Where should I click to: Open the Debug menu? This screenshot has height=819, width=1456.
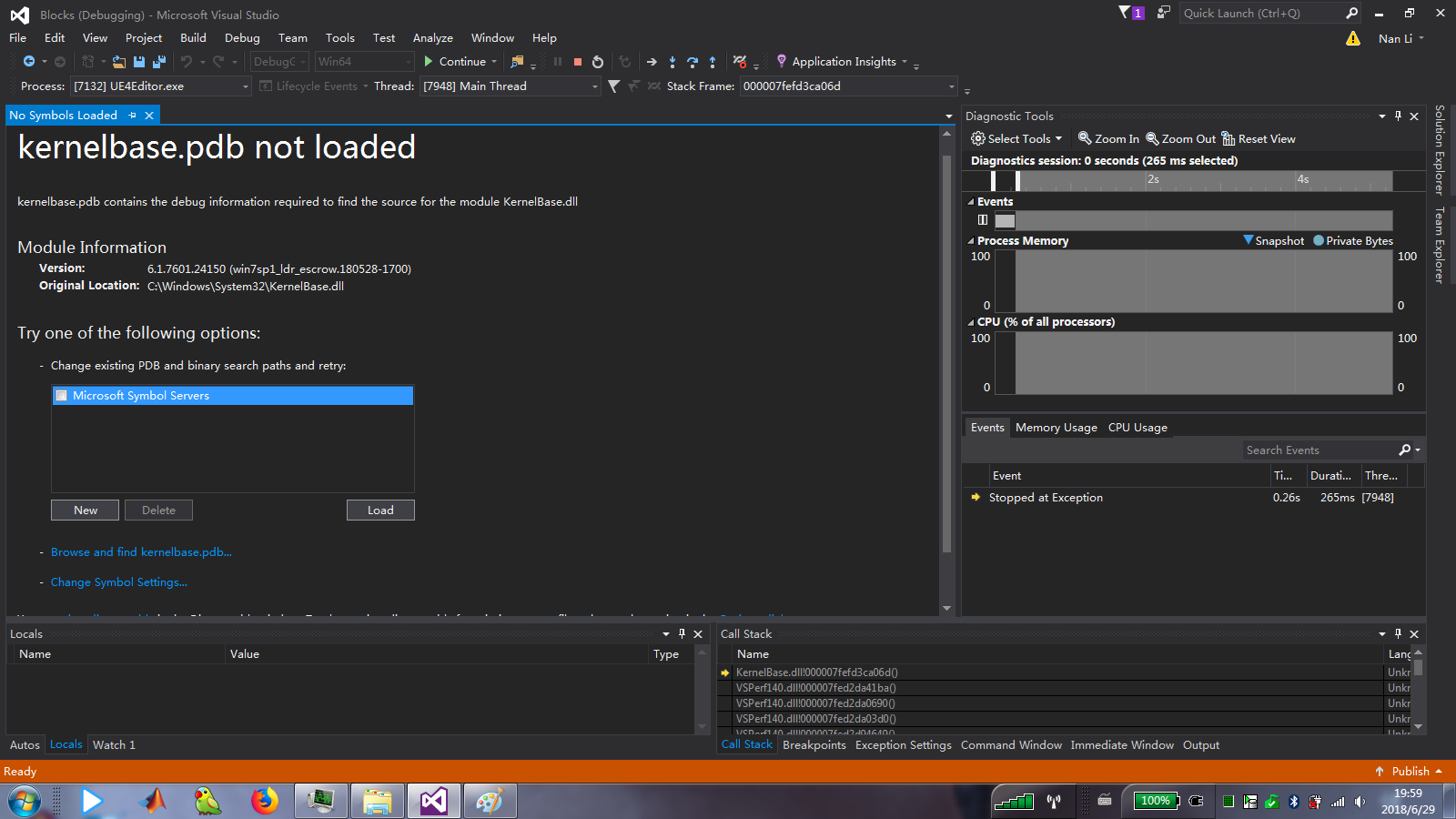[242, 37]
